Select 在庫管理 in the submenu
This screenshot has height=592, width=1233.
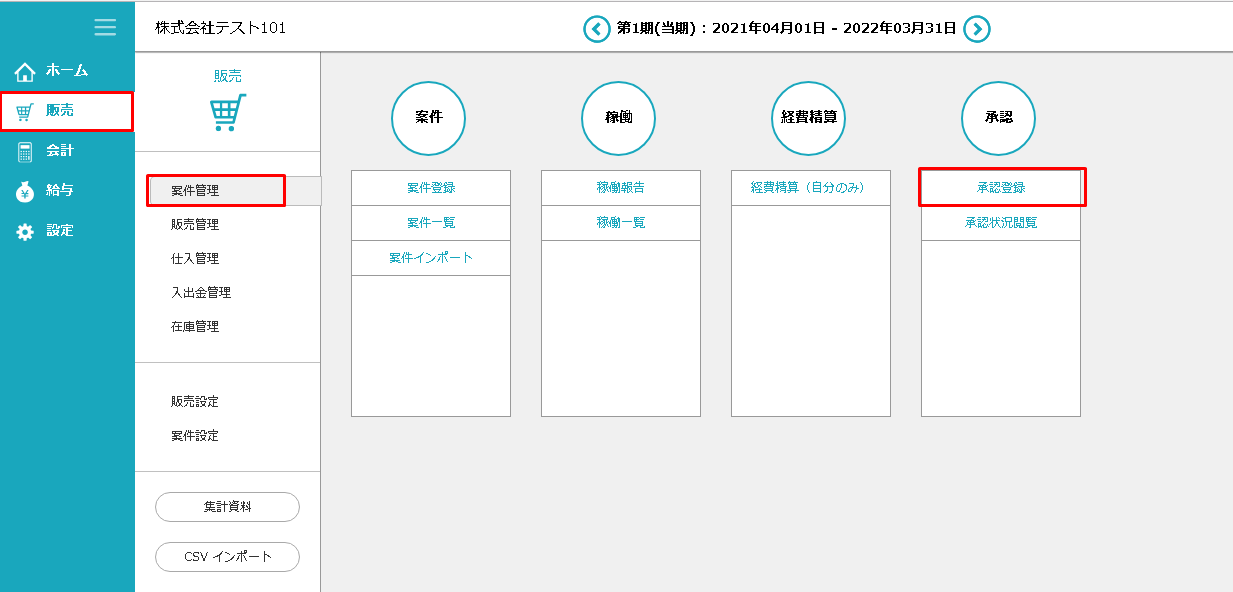pyautogui.click(x=195, y=327)
